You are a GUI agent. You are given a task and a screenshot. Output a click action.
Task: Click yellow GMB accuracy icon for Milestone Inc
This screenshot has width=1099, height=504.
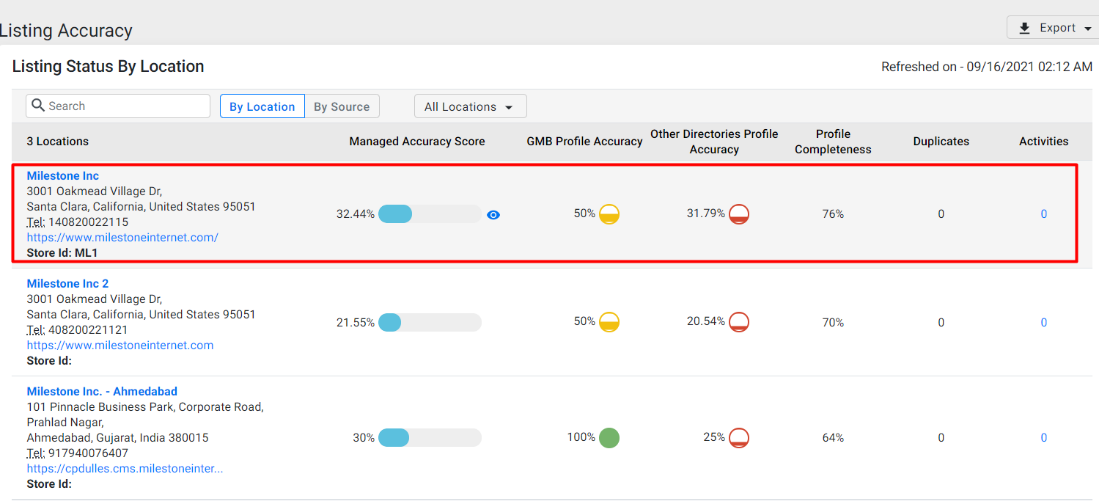[610, 214]
